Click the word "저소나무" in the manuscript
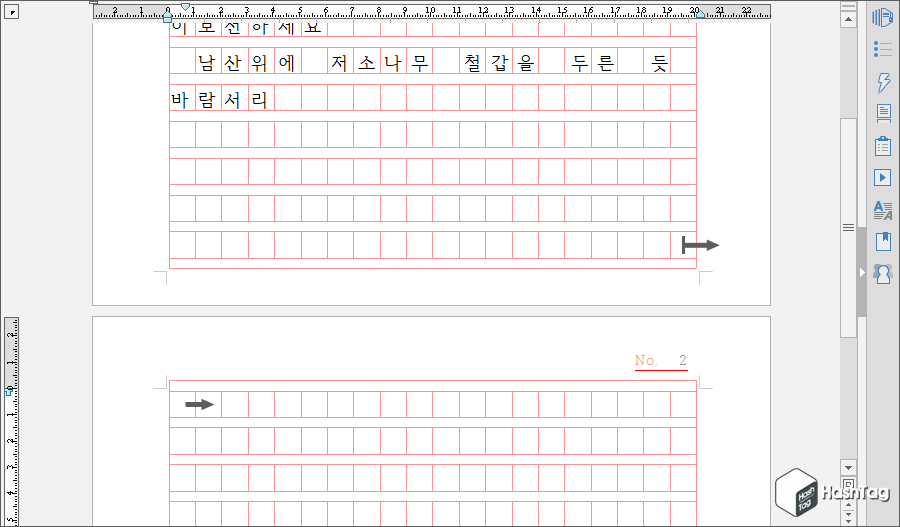 click(x=379, y=62)
